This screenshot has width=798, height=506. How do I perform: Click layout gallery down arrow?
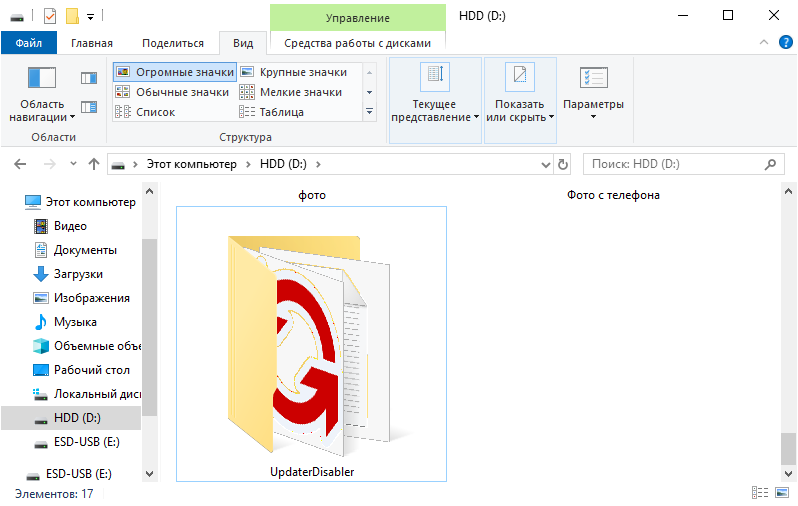369,92
